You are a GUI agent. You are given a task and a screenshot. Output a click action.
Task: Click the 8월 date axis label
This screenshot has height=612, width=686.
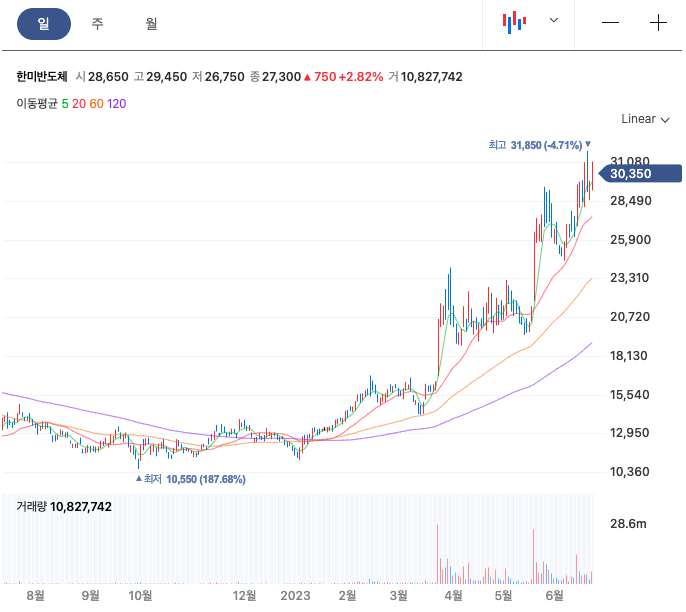[x=35, y=595]
